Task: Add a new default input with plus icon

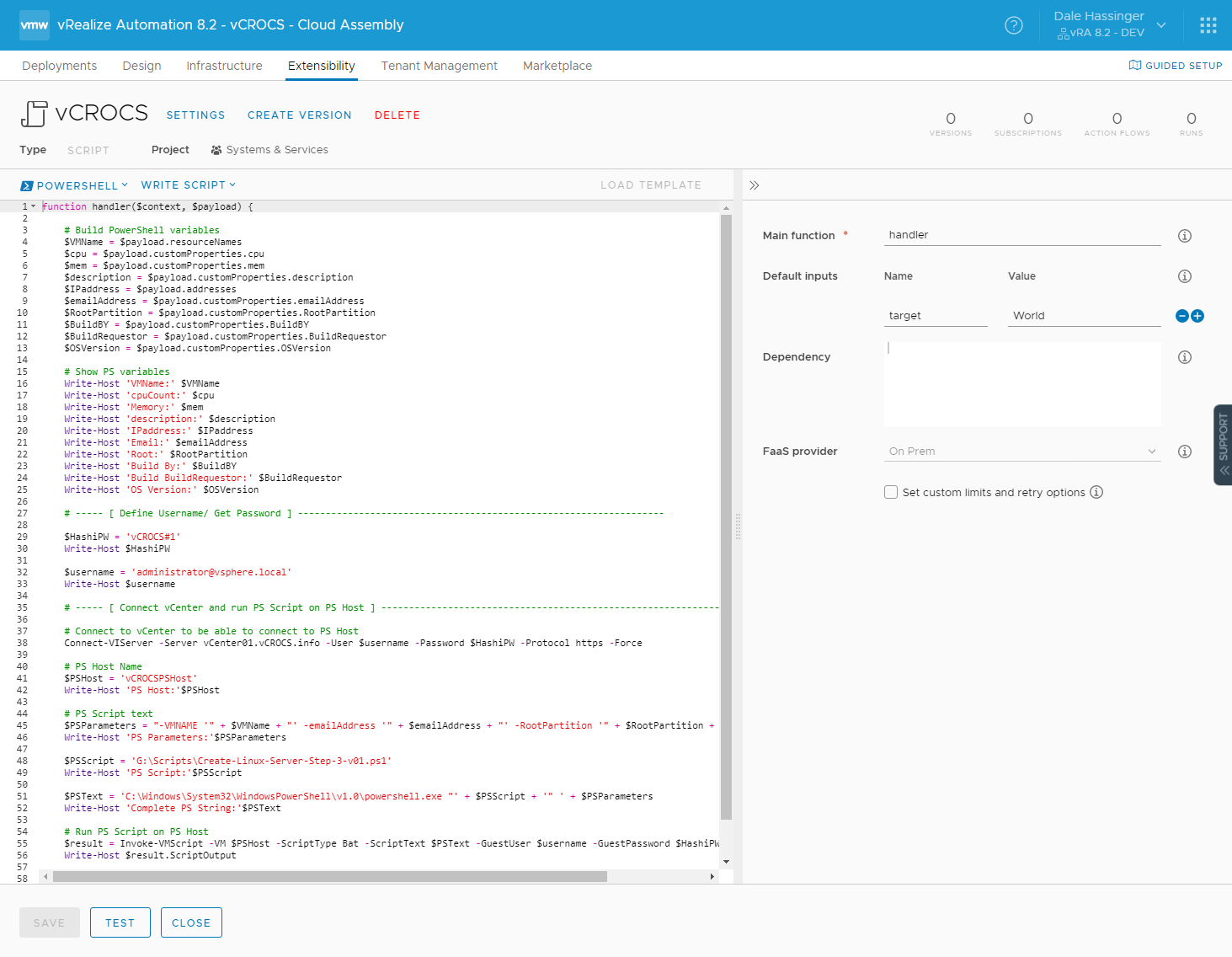Action: pos(1197,316)
